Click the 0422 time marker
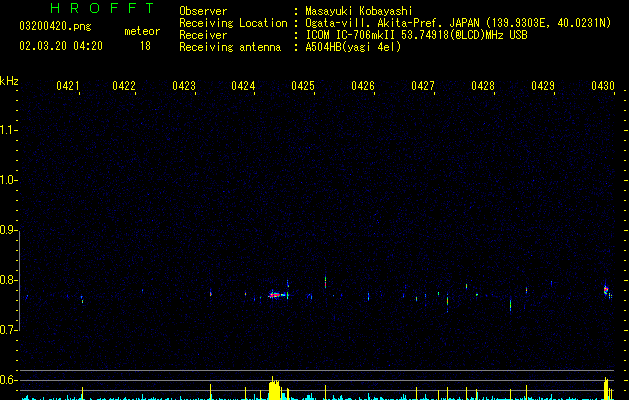The image size is (629, 400). pyautogui.click(x=124, y=86)
